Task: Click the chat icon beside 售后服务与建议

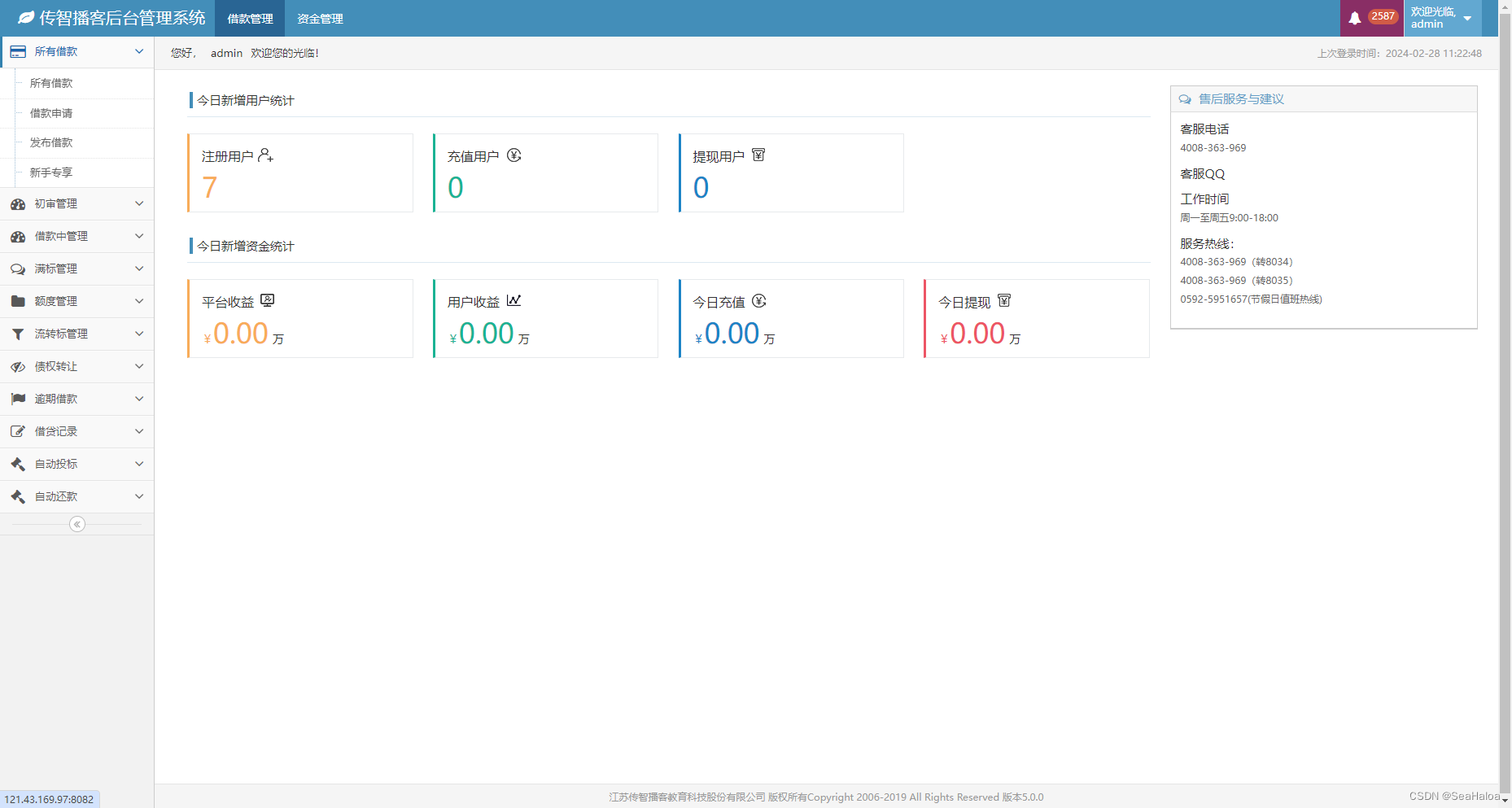Action: pyautogui.click(x=1185, y=99)
